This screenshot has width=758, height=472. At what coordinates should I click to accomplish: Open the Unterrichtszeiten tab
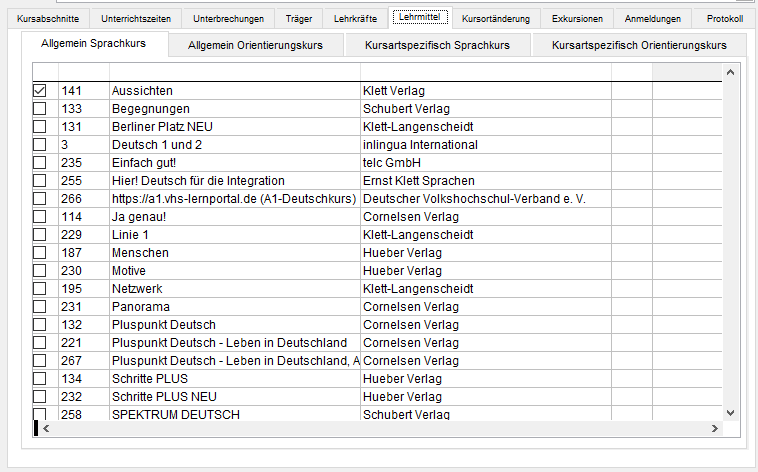136,19
